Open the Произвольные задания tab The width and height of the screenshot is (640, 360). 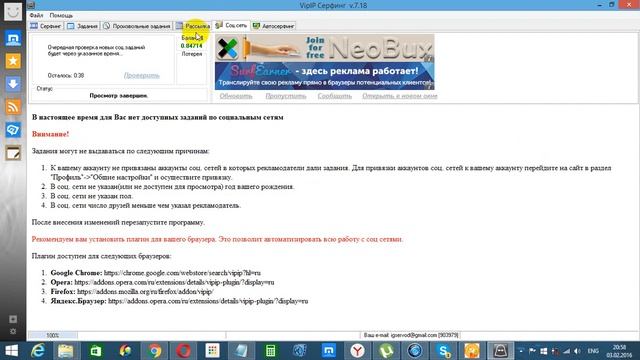137,26
